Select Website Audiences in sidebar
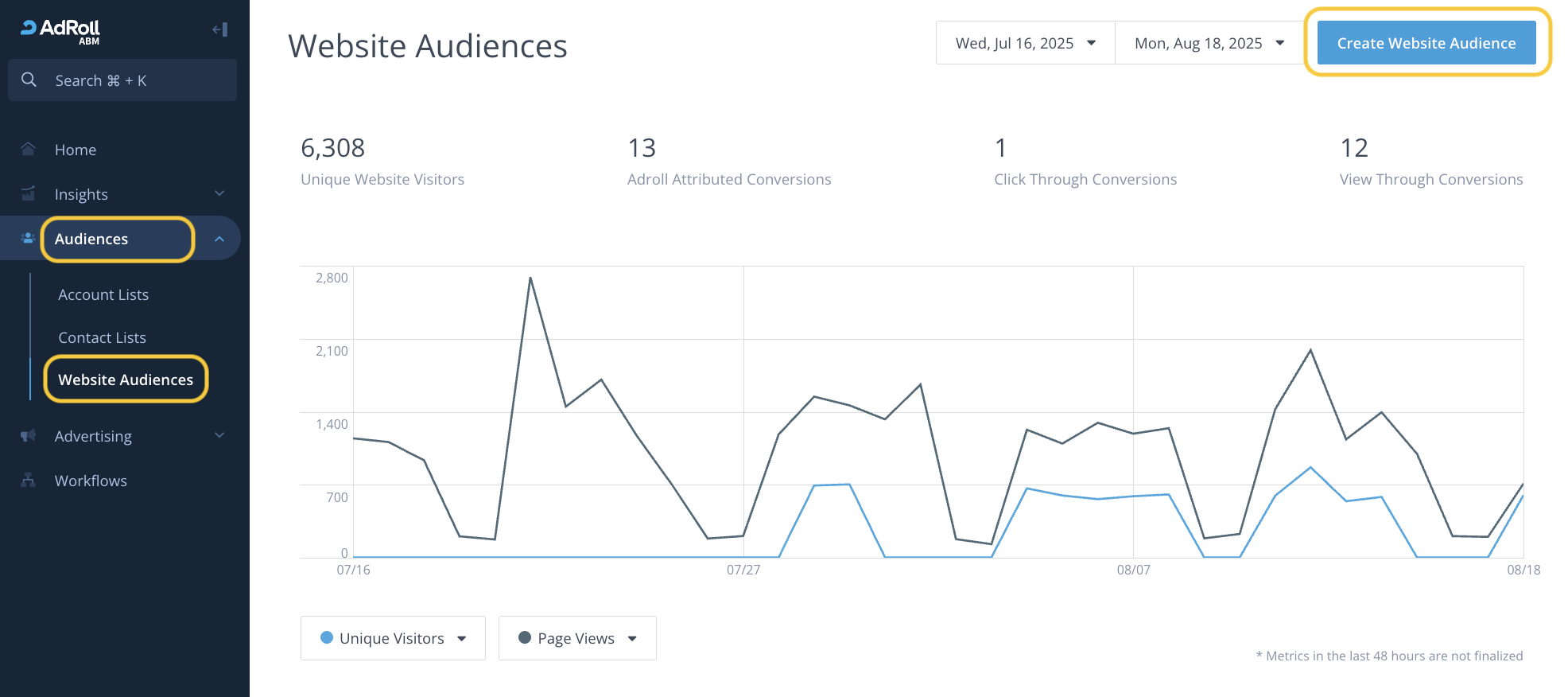The image size is (1568, 697). click(126, 380)
